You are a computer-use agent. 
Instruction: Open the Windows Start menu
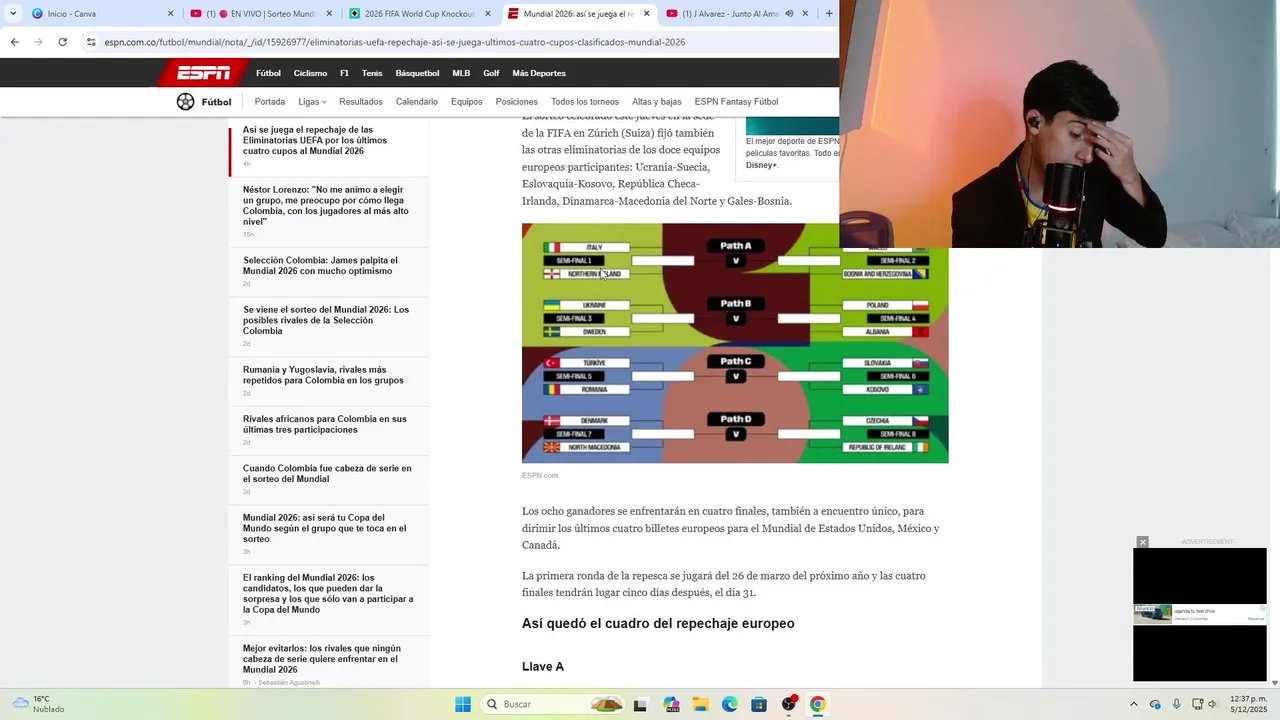[x=463, y=704]
